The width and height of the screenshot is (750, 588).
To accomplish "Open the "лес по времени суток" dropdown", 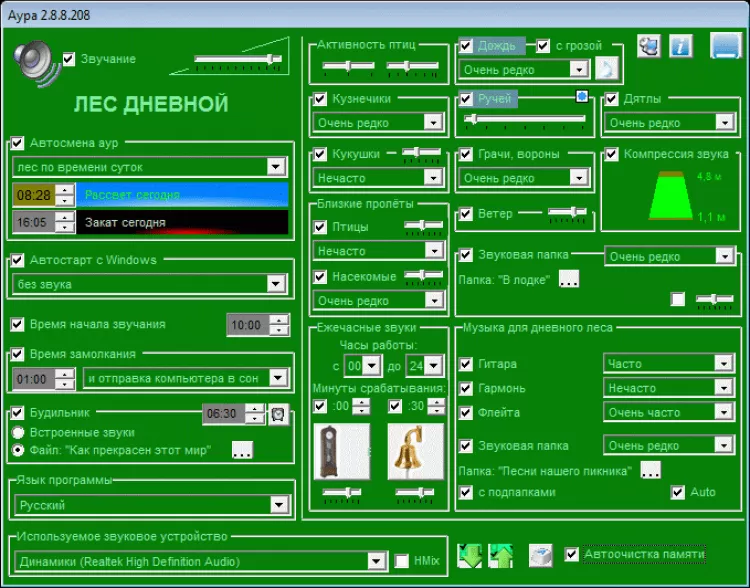I will 150,167.
